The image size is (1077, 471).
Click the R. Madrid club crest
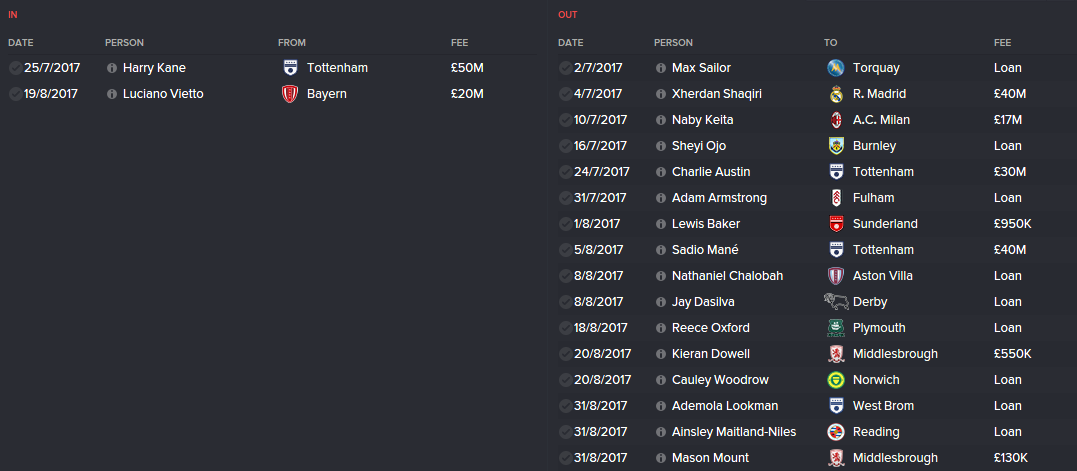point(837,94)
